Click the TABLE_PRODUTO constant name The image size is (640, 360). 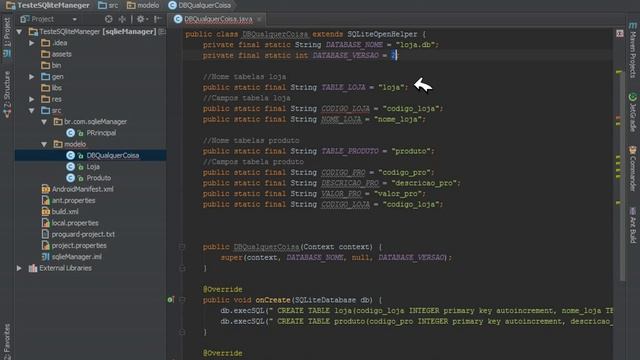[350, 151]
